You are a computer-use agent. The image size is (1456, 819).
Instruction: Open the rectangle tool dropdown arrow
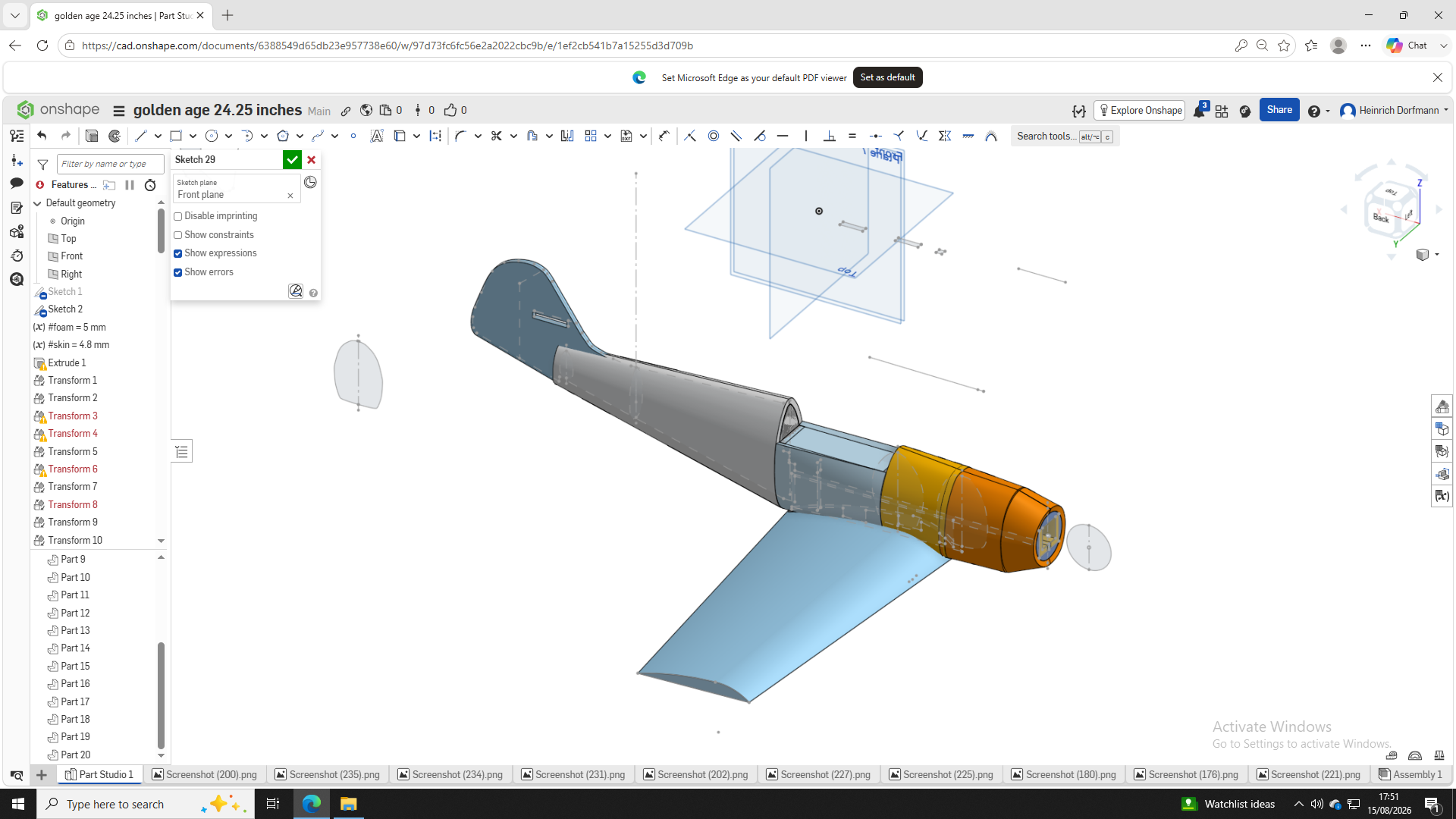[193, 136]
